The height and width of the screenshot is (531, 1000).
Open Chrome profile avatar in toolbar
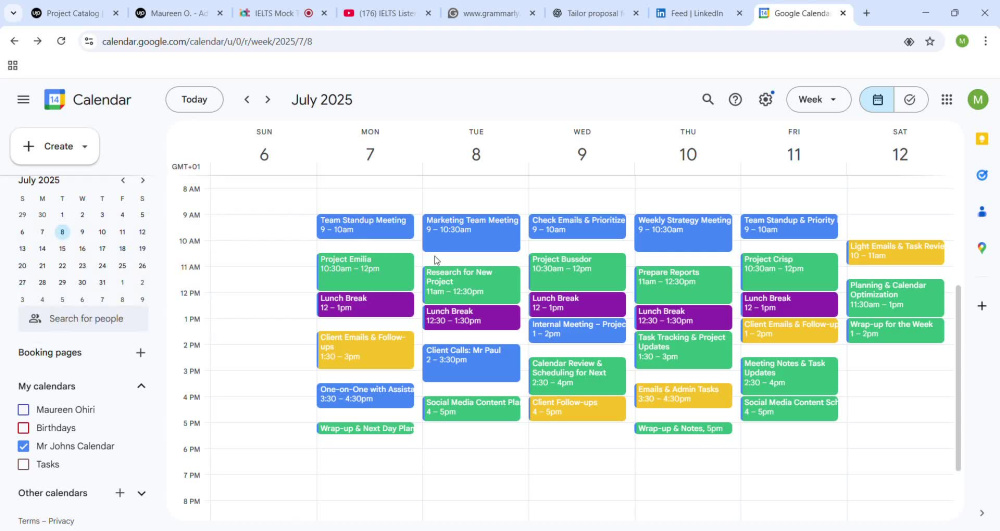[962, 41]
